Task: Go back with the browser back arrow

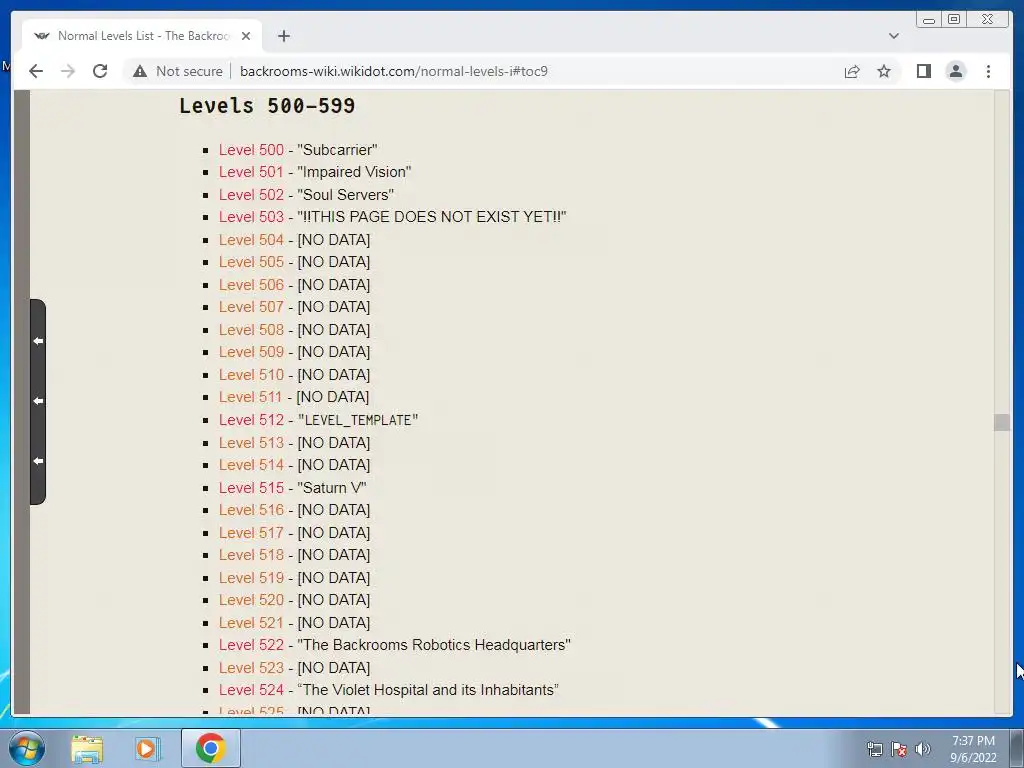Action: (x=36, y=71)
